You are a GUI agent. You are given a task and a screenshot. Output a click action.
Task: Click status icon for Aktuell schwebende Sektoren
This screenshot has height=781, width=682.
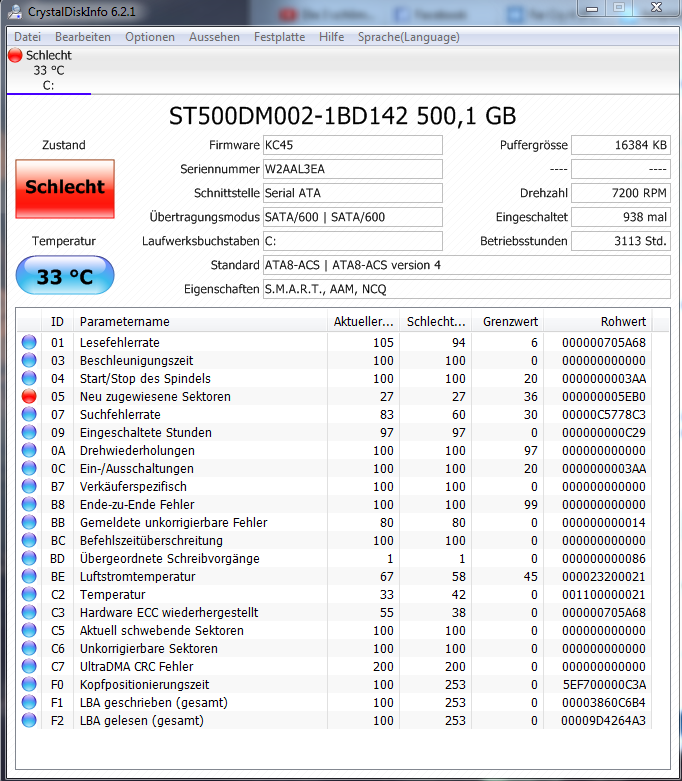[x=29, y=630]
